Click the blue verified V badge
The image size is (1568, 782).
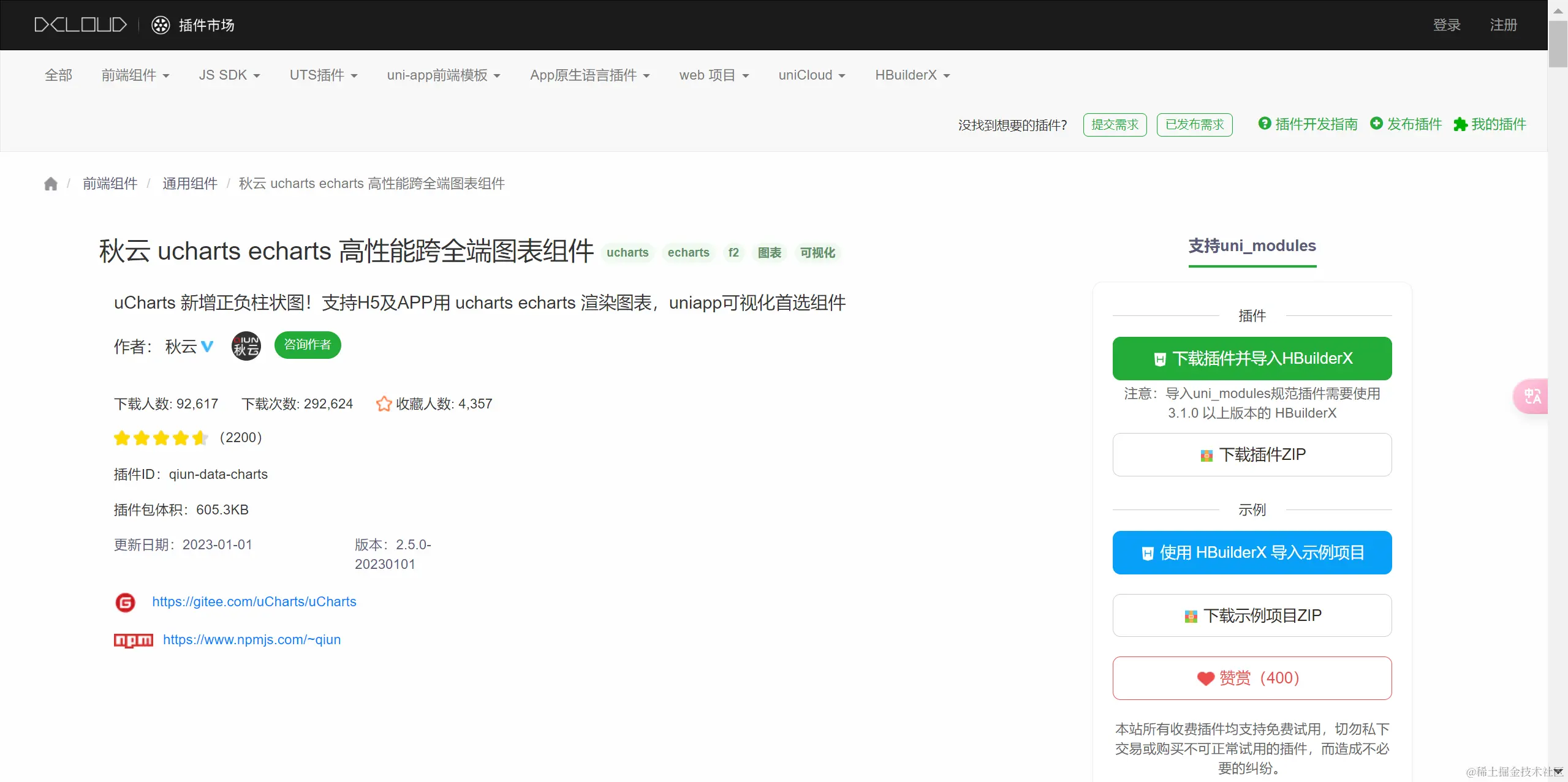point(207,347)
